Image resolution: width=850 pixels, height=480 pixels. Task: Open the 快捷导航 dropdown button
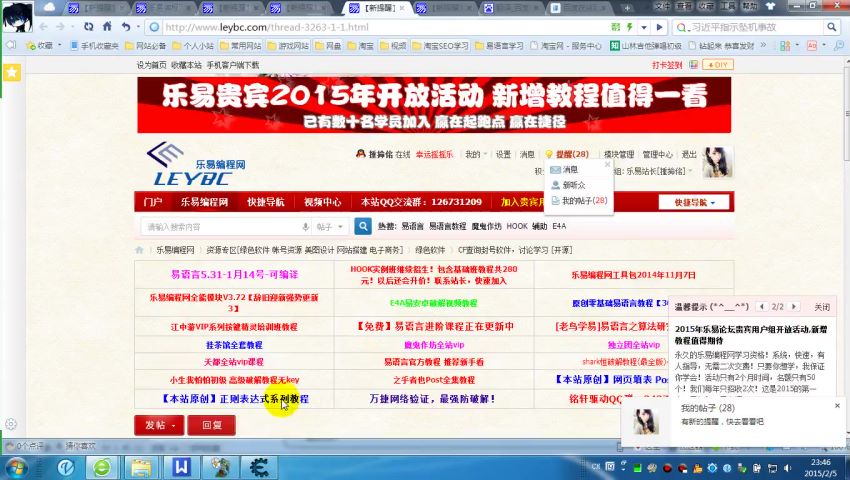694,202
